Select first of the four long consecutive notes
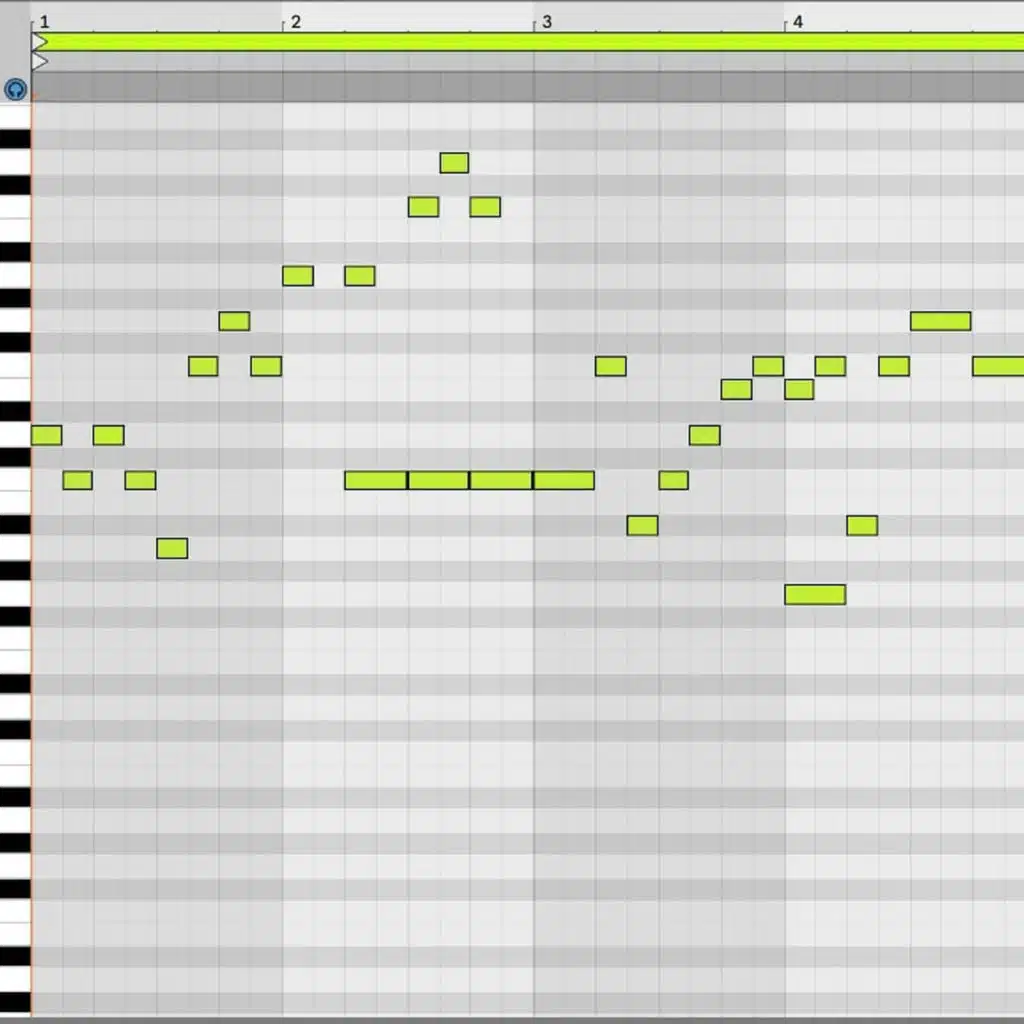The image size is (1024, 1024). coord(376,480)
